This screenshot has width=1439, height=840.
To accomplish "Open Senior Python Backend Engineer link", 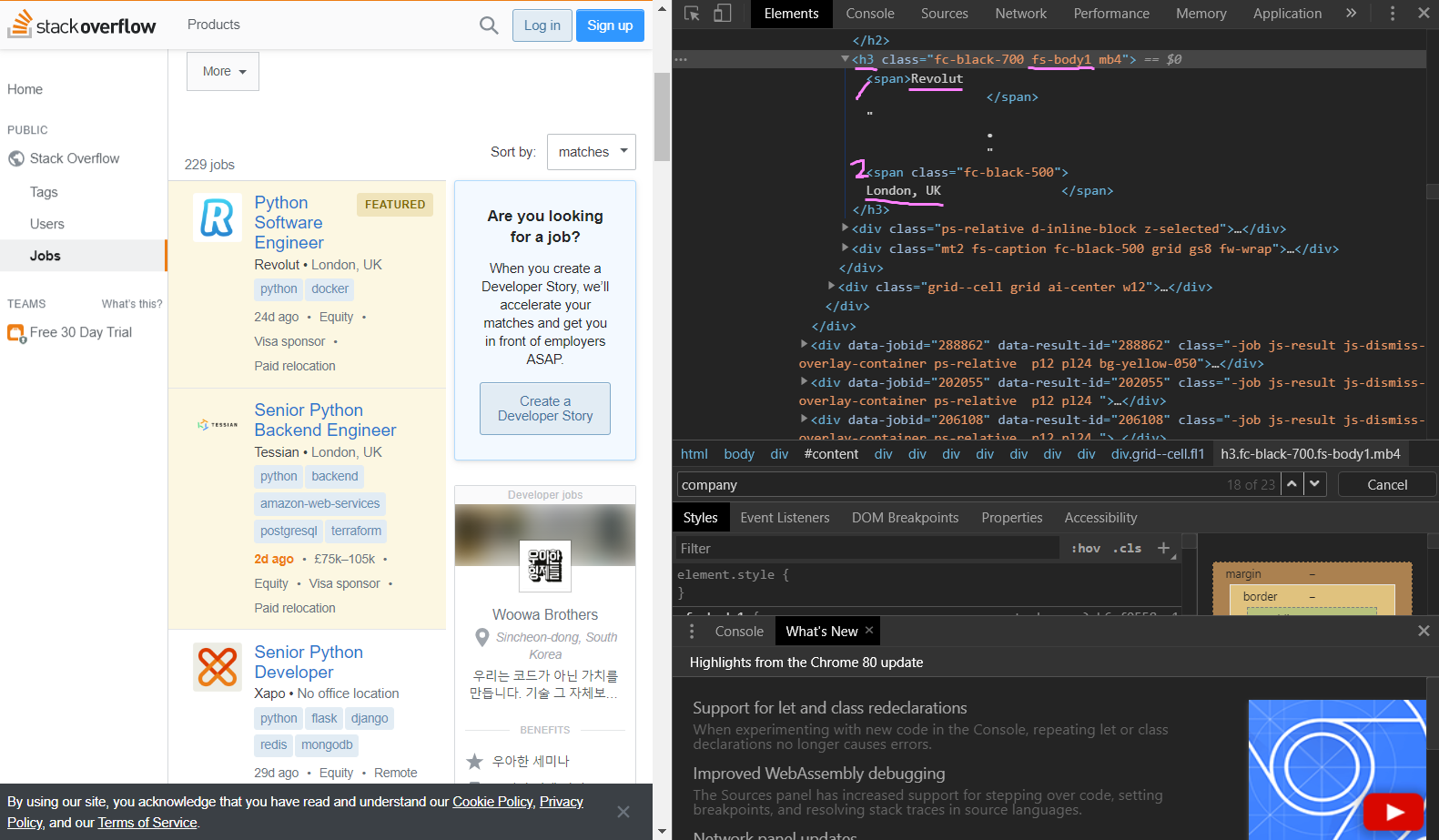I will click(x=325, y=420).
